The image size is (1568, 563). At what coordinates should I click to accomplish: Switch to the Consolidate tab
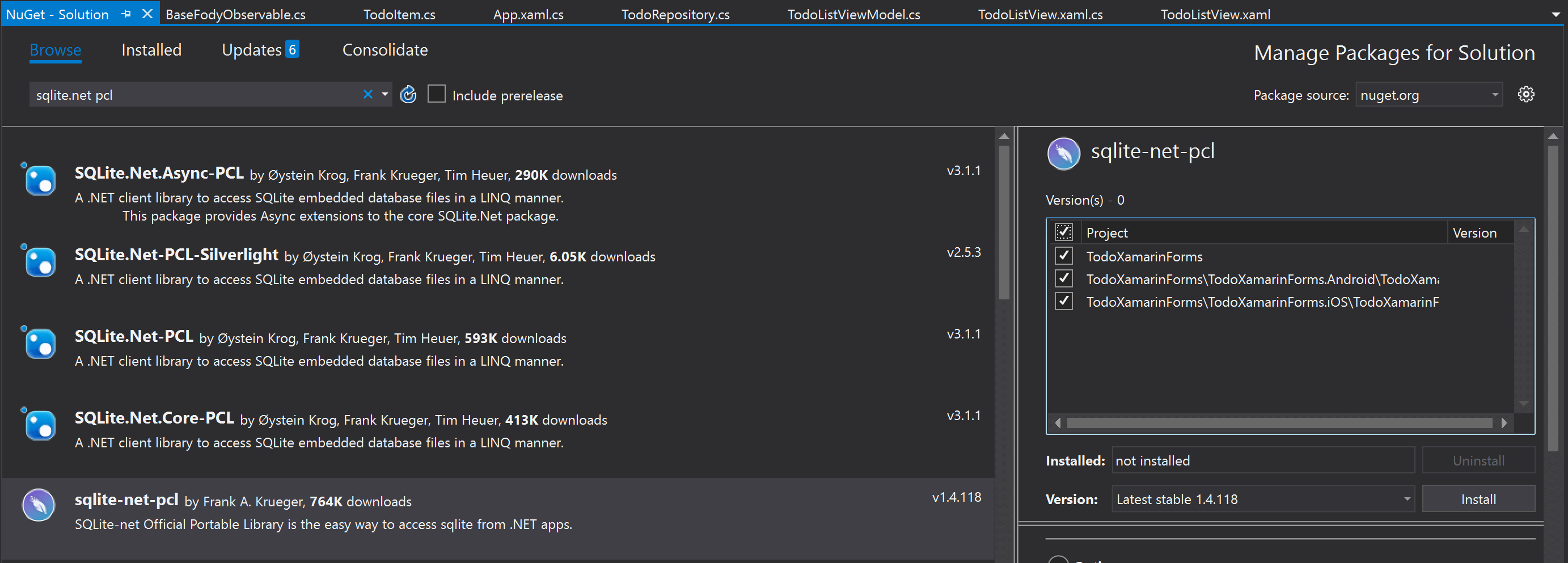384,50
